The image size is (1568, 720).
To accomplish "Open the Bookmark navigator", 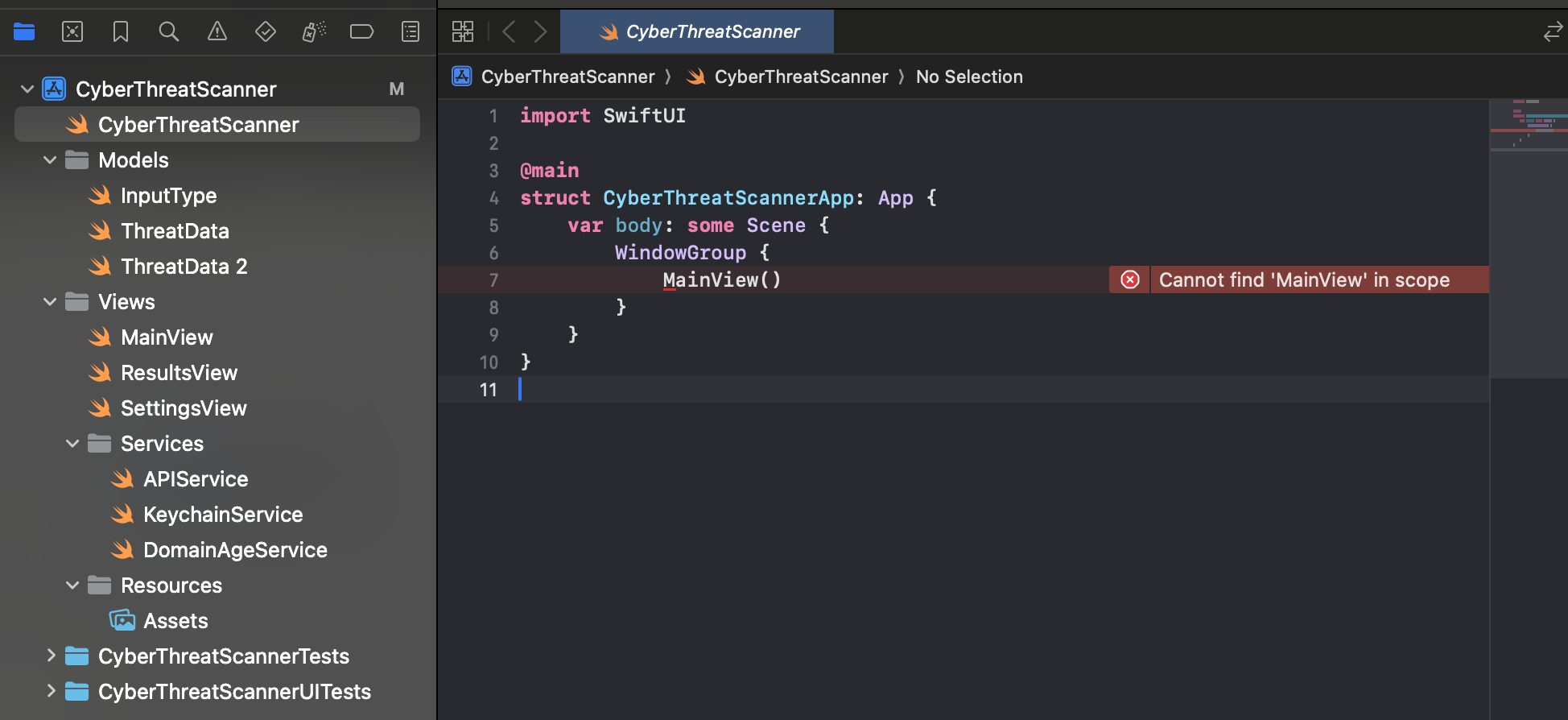I will tap(121, 31).
